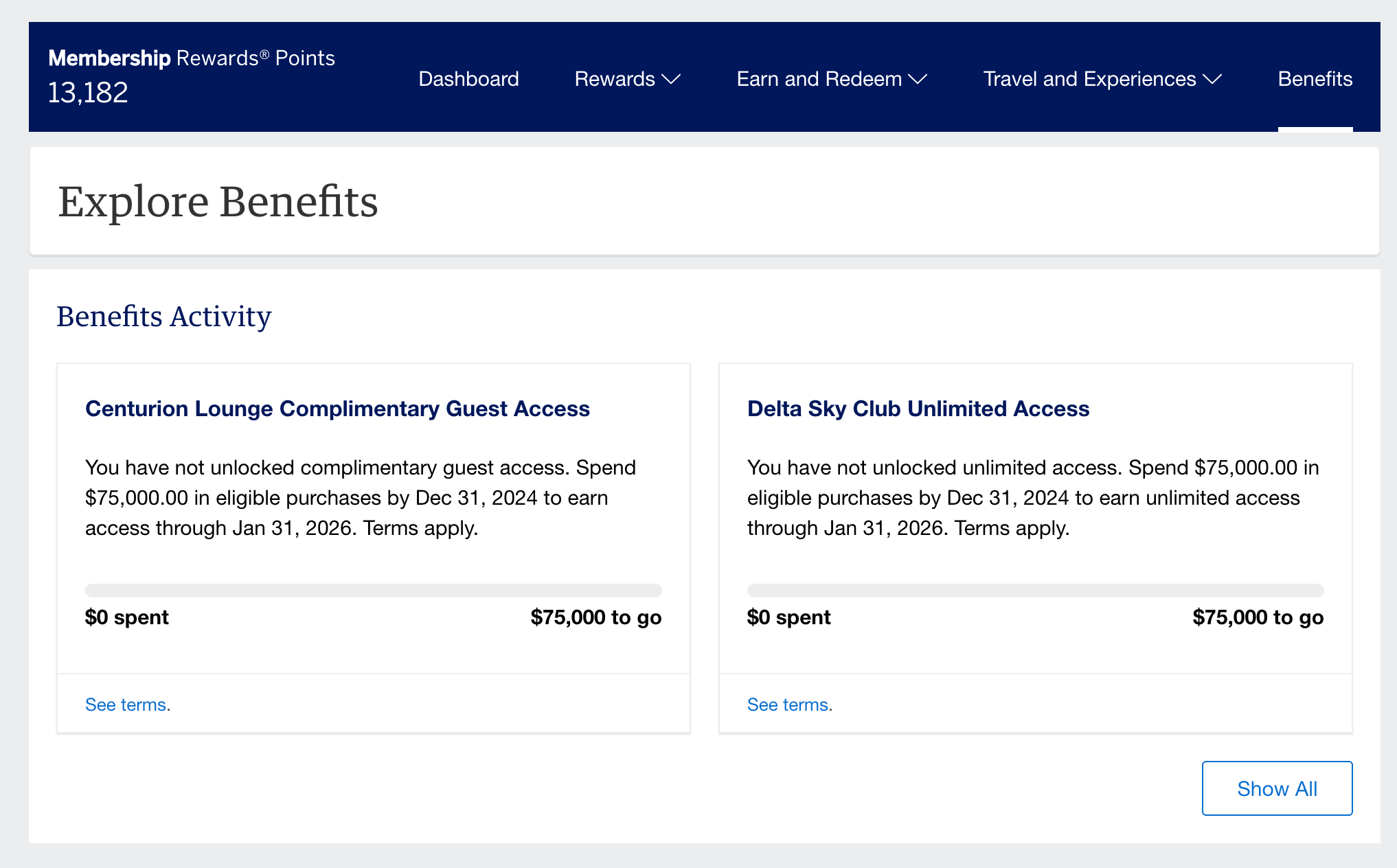
Task: Expand the Travel and Experiences menu
Action: 1102,79
